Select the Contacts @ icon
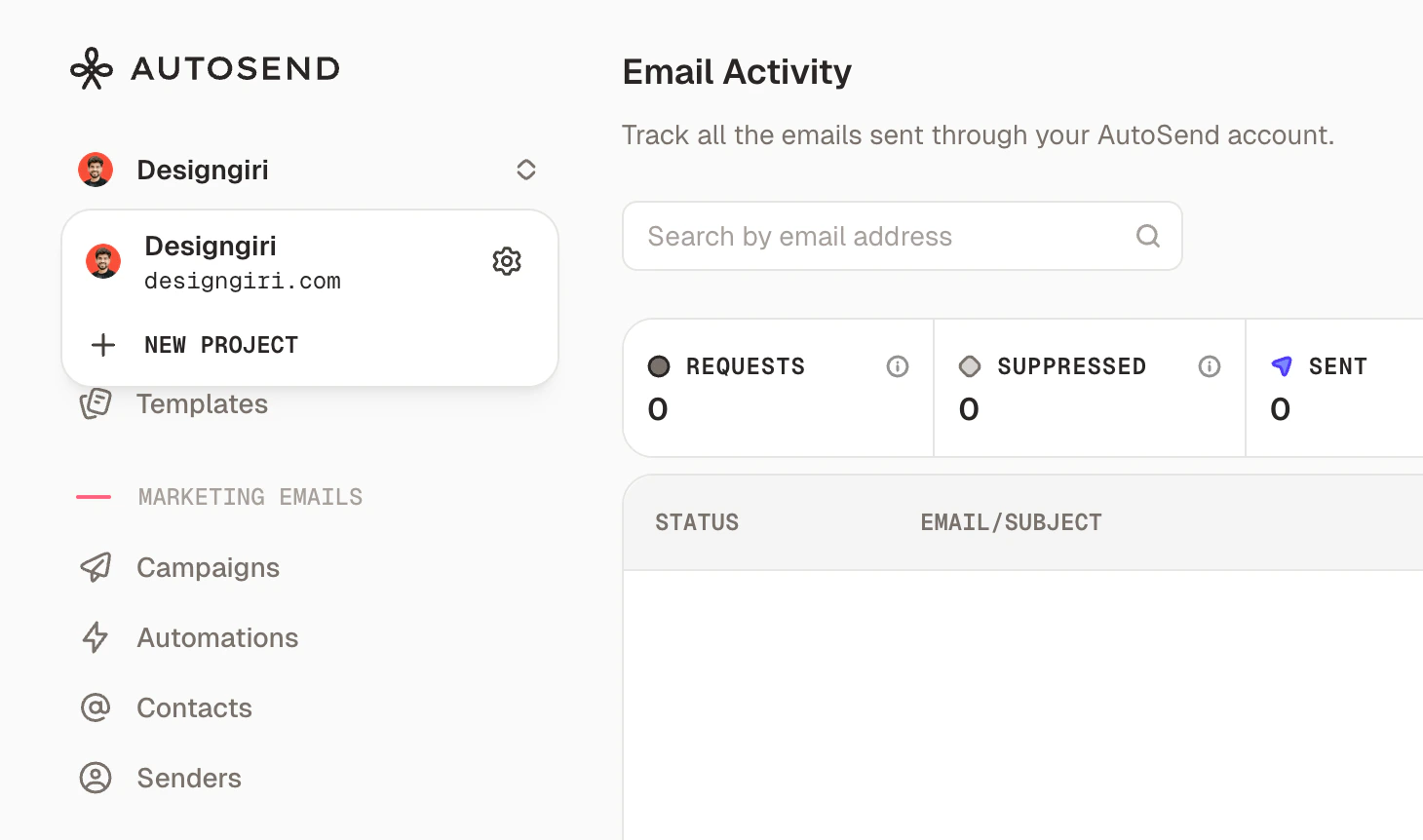The height and width of the screenshot is (840, 1423). 96,707
